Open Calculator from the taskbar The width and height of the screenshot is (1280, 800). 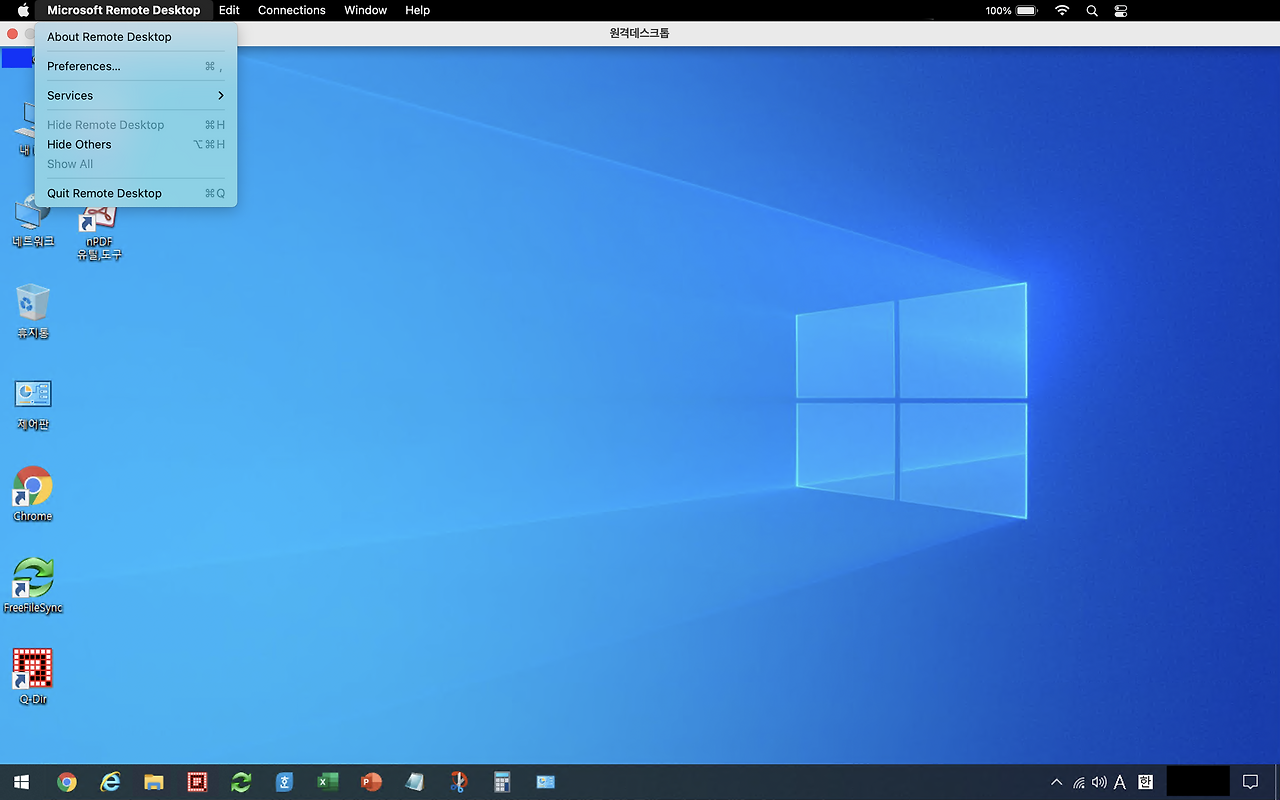tap(502, 782)
